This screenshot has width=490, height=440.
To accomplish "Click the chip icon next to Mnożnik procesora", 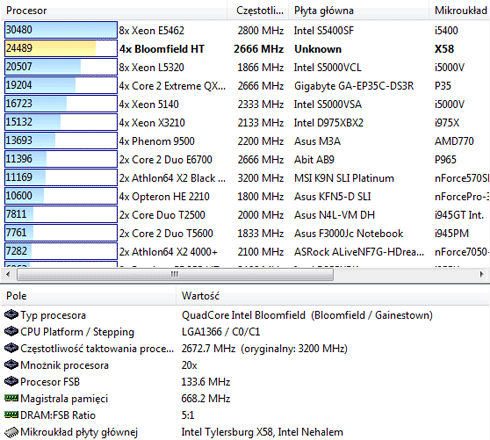I will point(11,364).
